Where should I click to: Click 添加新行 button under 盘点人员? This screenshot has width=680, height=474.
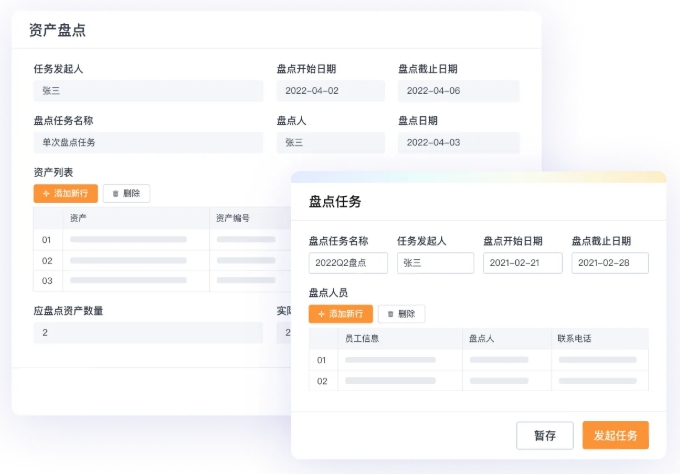[340, 314]
